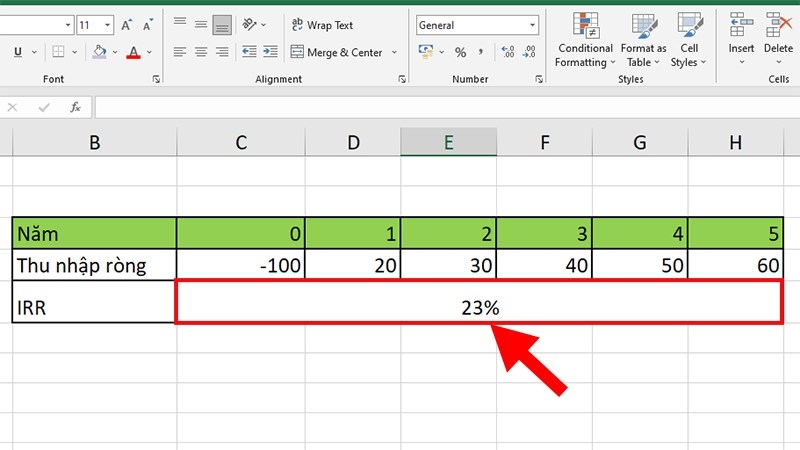Center text horizontally
This screenshot has height=450, width=800.
[x=201, y=52]
